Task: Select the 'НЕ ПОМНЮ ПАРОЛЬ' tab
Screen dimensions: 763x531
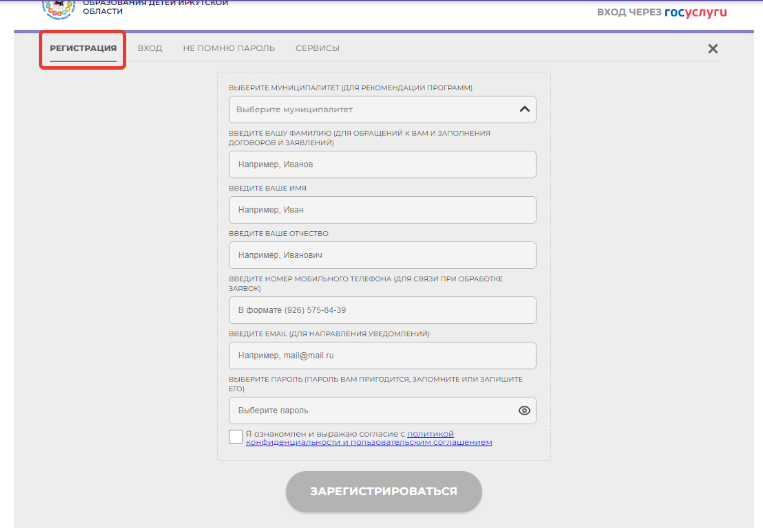Action: coord(228,48)
